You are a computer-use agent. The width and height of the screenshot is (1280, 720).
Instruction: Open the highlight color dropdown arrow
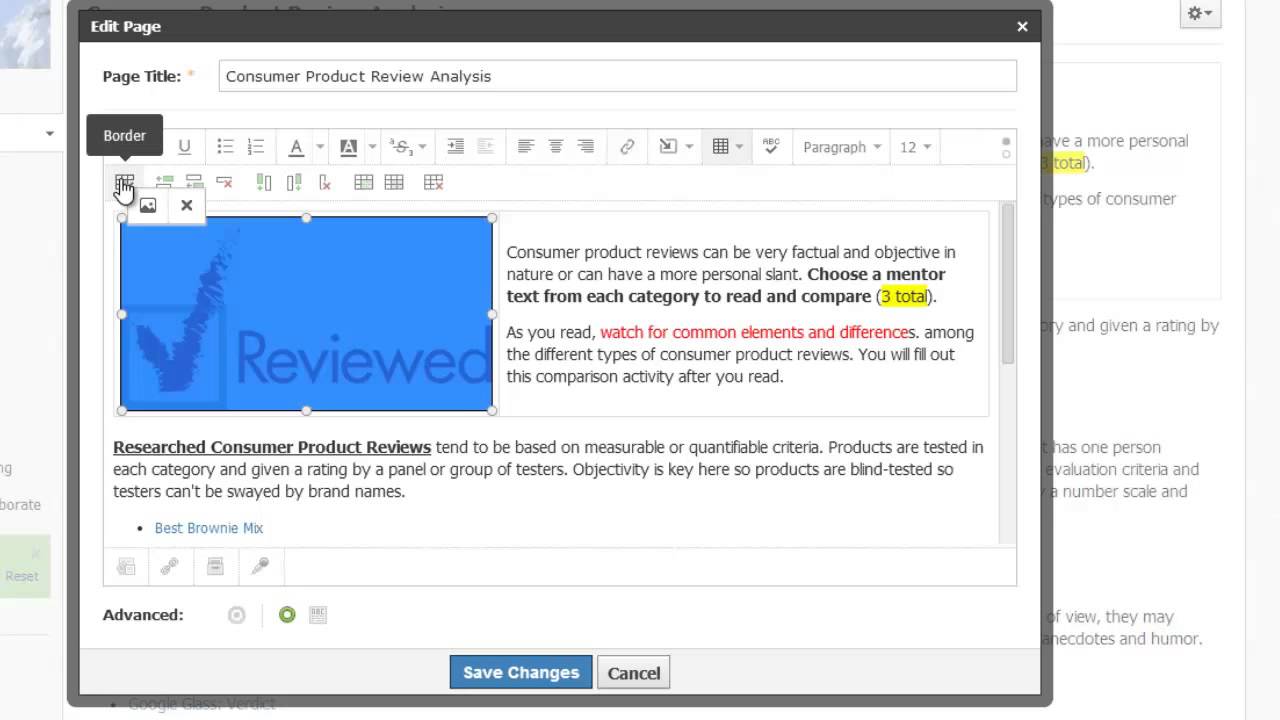point(372,147)
